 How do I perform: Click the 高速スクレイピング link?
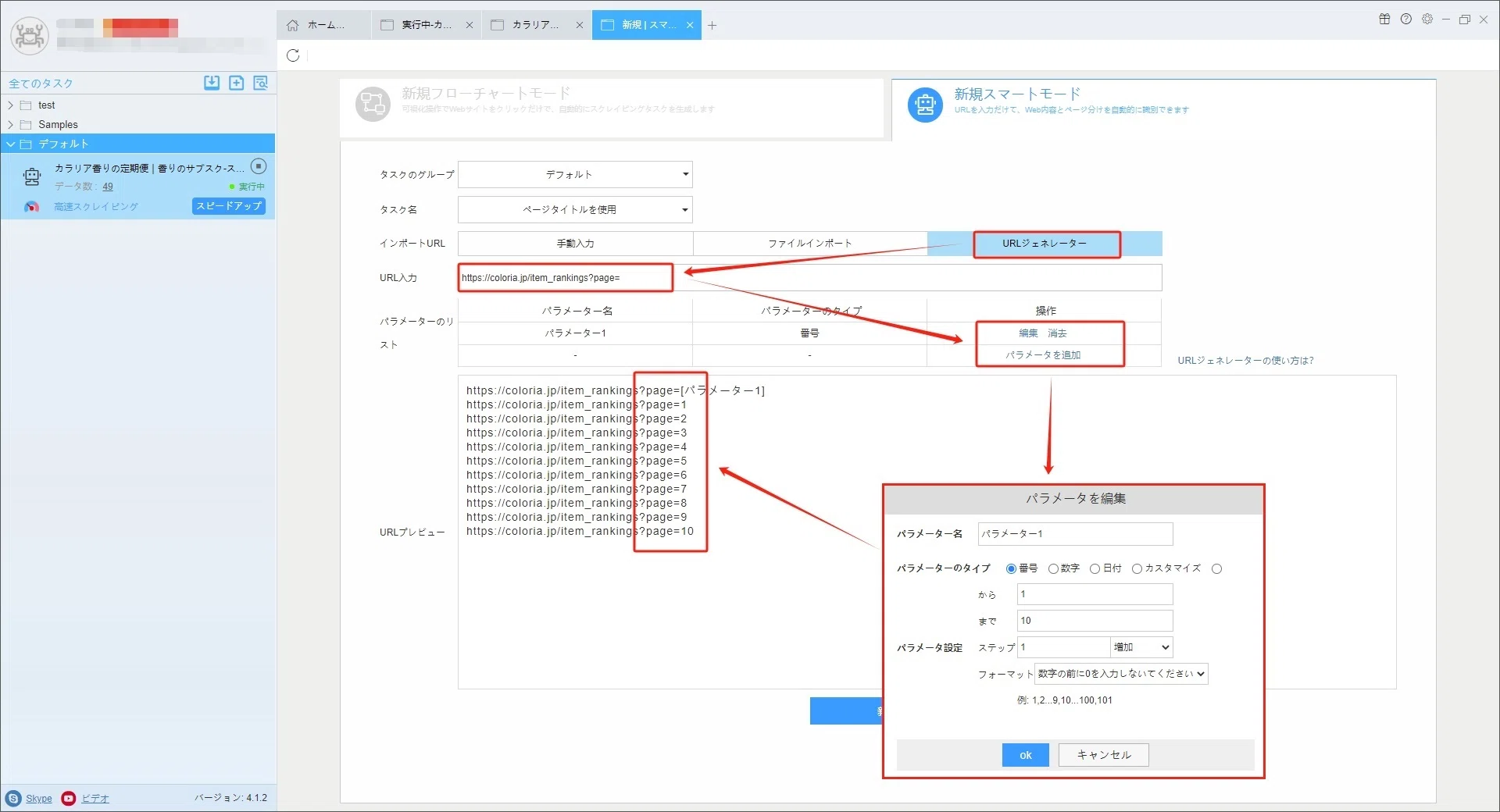pos(96,207)
